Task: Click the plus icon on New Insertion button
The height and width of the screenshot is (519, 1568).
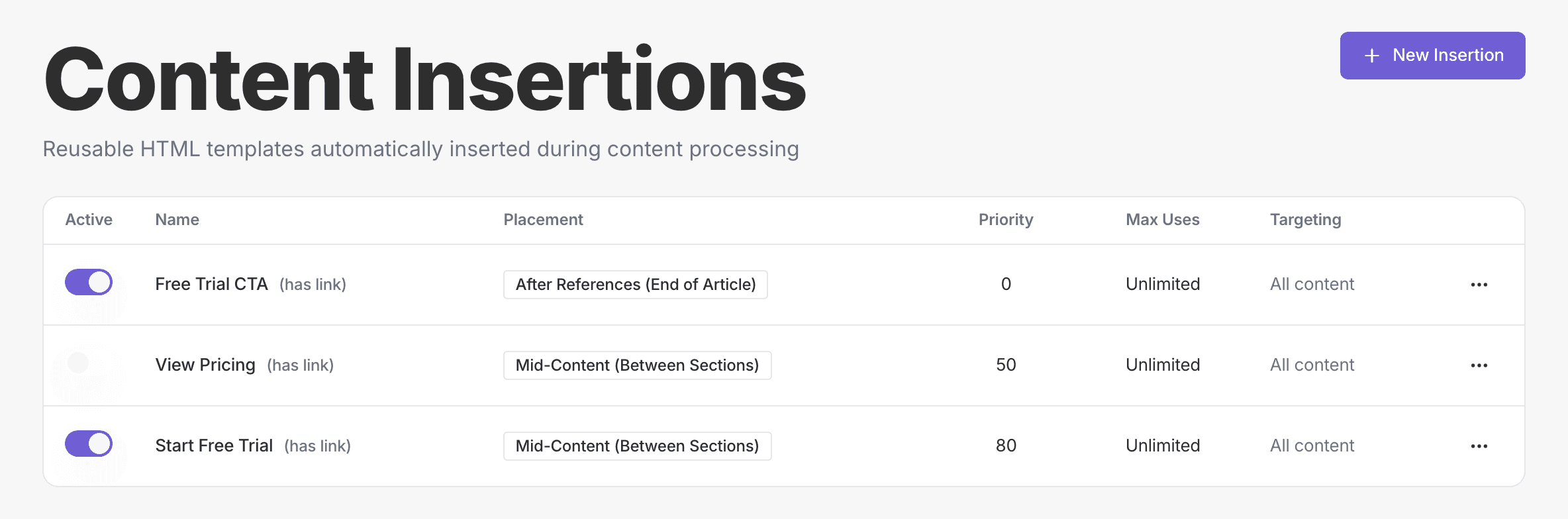Action: [1370, 56]
